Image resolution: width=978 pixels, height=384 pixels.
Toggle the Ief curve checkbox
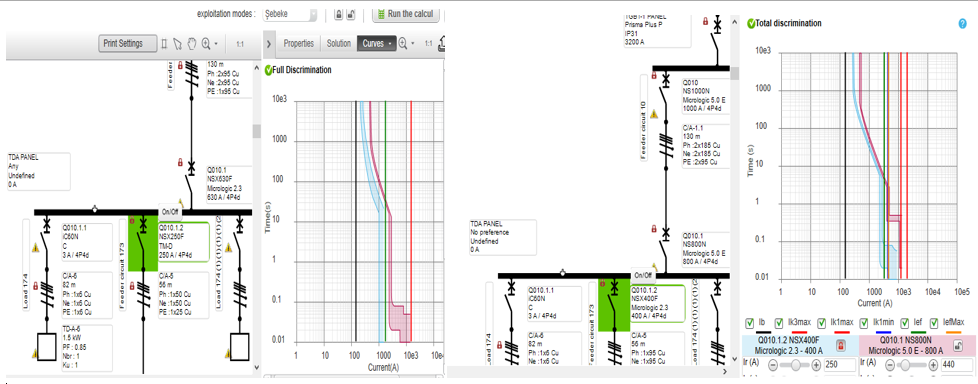905,323
